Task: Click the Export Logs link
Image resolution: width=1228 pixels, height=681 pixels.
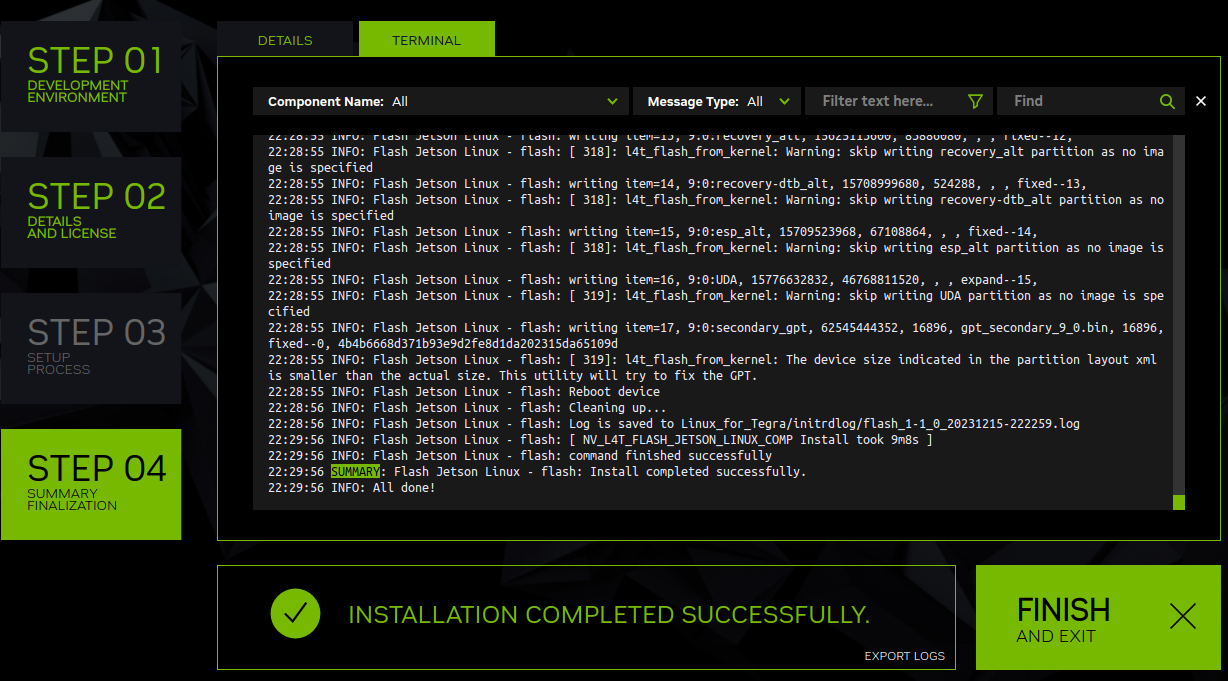Action: 904,656
